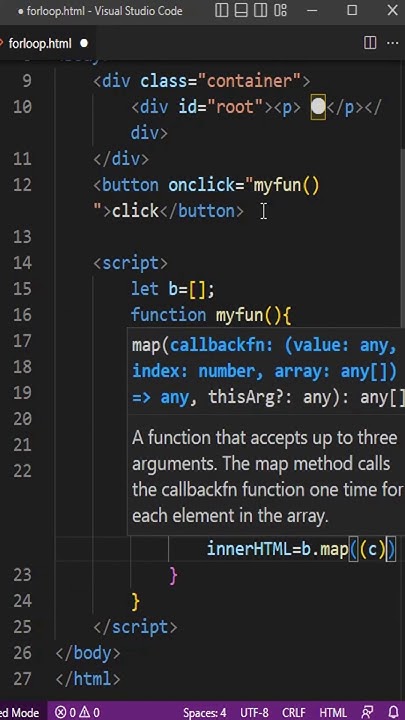The image size is (405, 720).
Task: Click line number 23 in the gutter
Action: click(x=22, y=575)
